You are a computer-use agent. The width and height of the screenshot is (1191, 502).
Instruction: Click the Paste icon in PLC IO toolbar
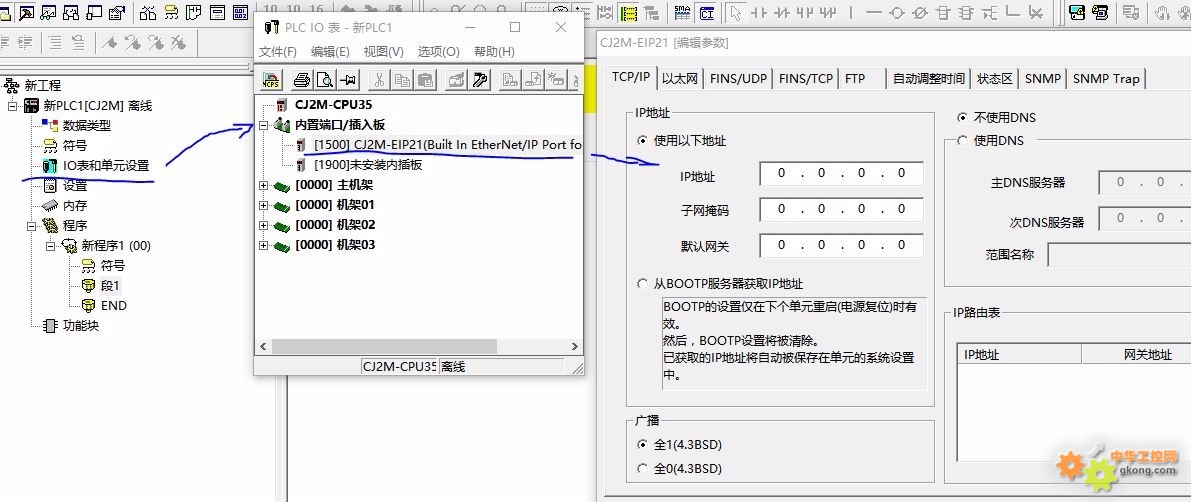coord(426,80)
